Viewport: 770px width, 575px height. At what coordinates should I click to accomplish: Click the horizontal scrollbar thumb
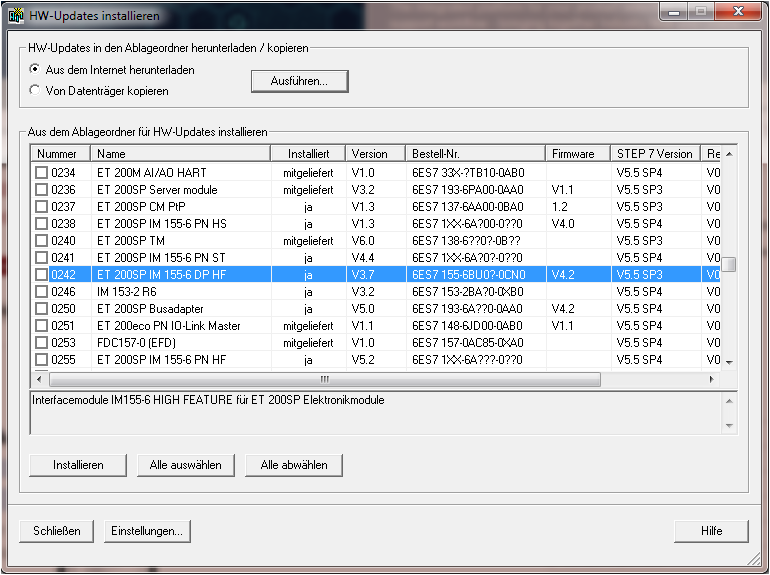pos(325,379)
